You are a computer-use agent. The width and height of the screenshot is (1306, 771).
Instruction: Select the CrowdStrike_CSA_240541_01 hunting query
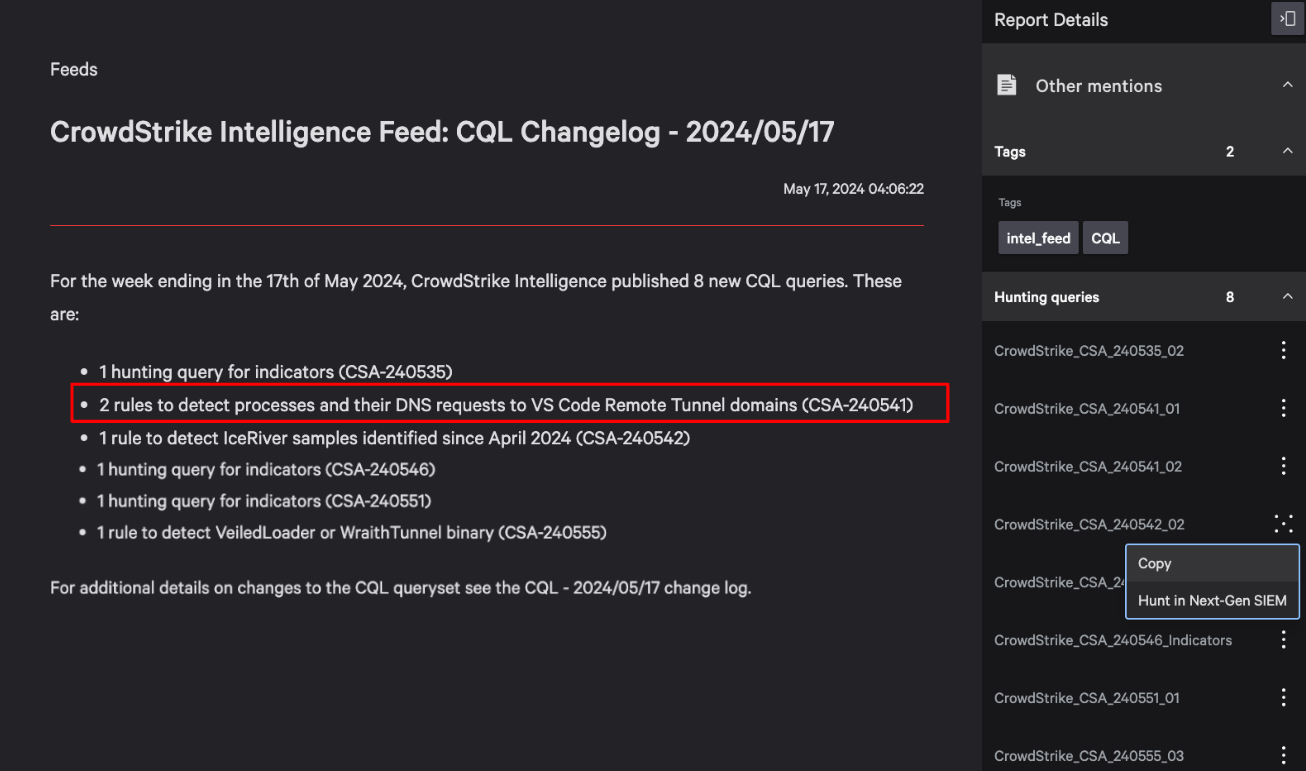[x=1087, y=409]
